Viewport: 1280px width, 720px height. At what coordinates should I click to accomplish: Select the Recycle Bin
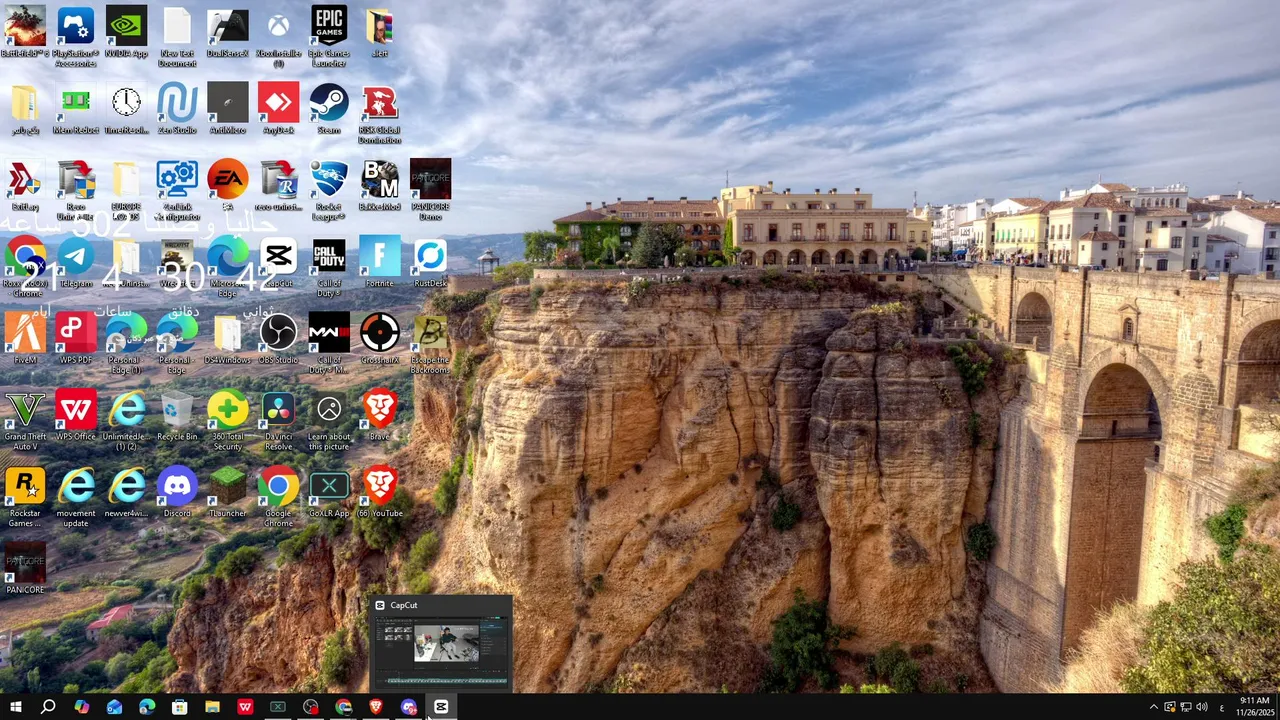click(x=177, y=416)
